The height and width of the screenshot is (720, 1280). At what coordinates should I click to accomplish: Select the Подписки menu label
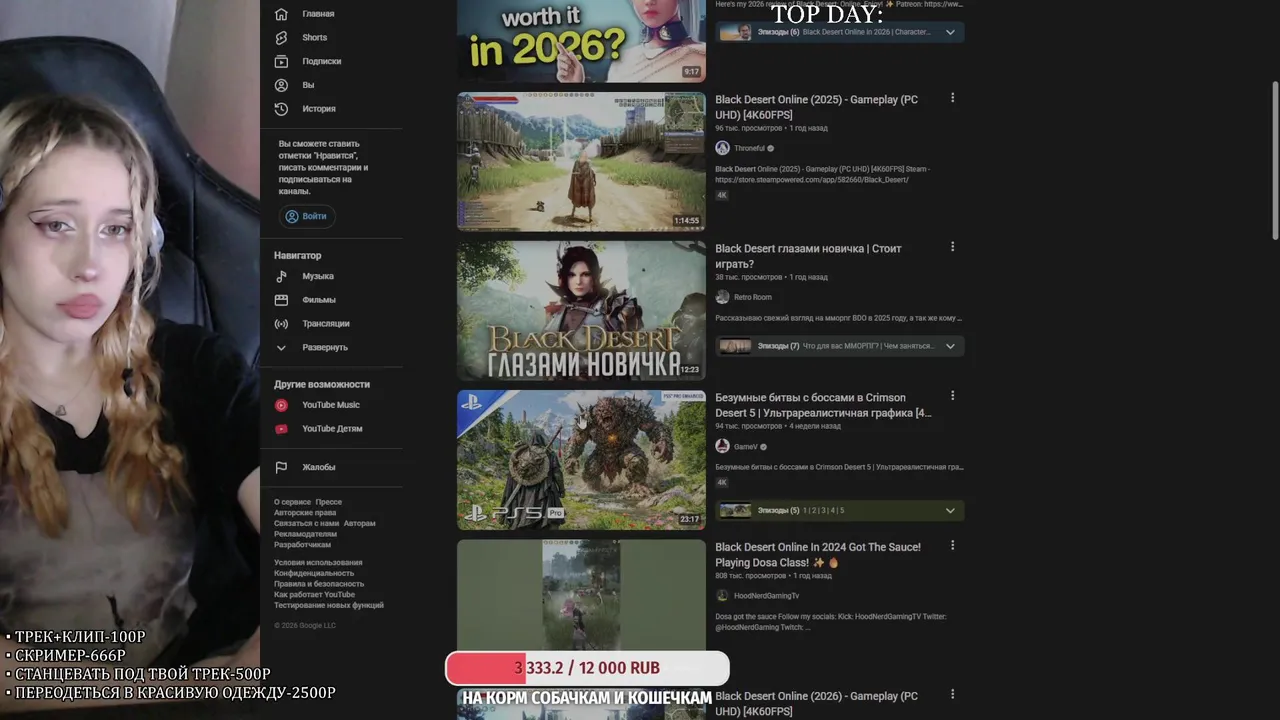(321, 61)
